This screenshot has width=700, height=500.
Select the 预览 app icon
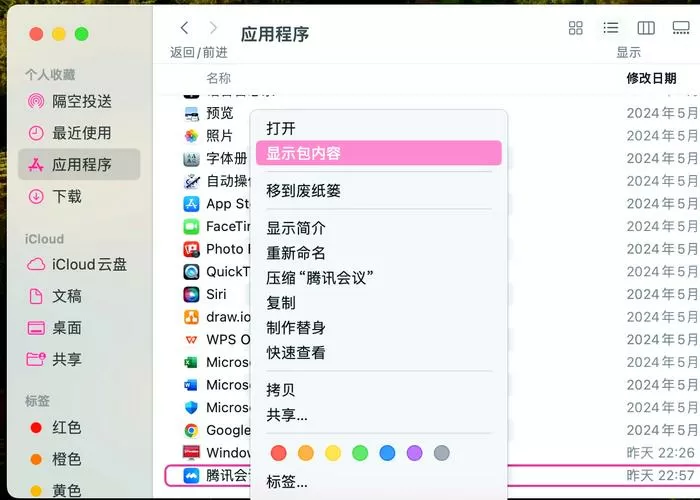pos(192,113)
